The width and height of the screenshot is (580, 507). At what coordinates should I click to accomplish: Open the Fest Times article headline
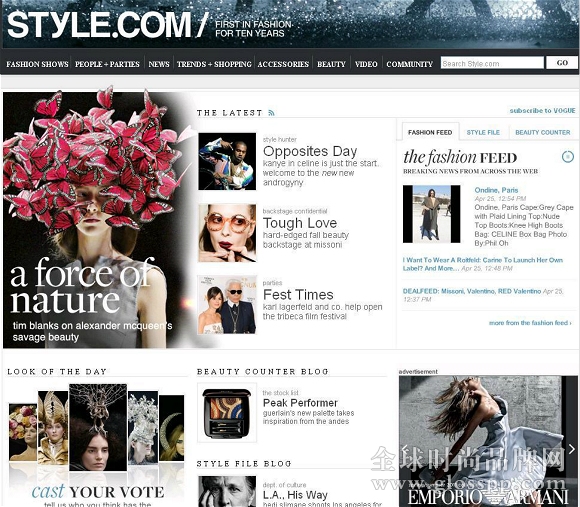(298, 295)
